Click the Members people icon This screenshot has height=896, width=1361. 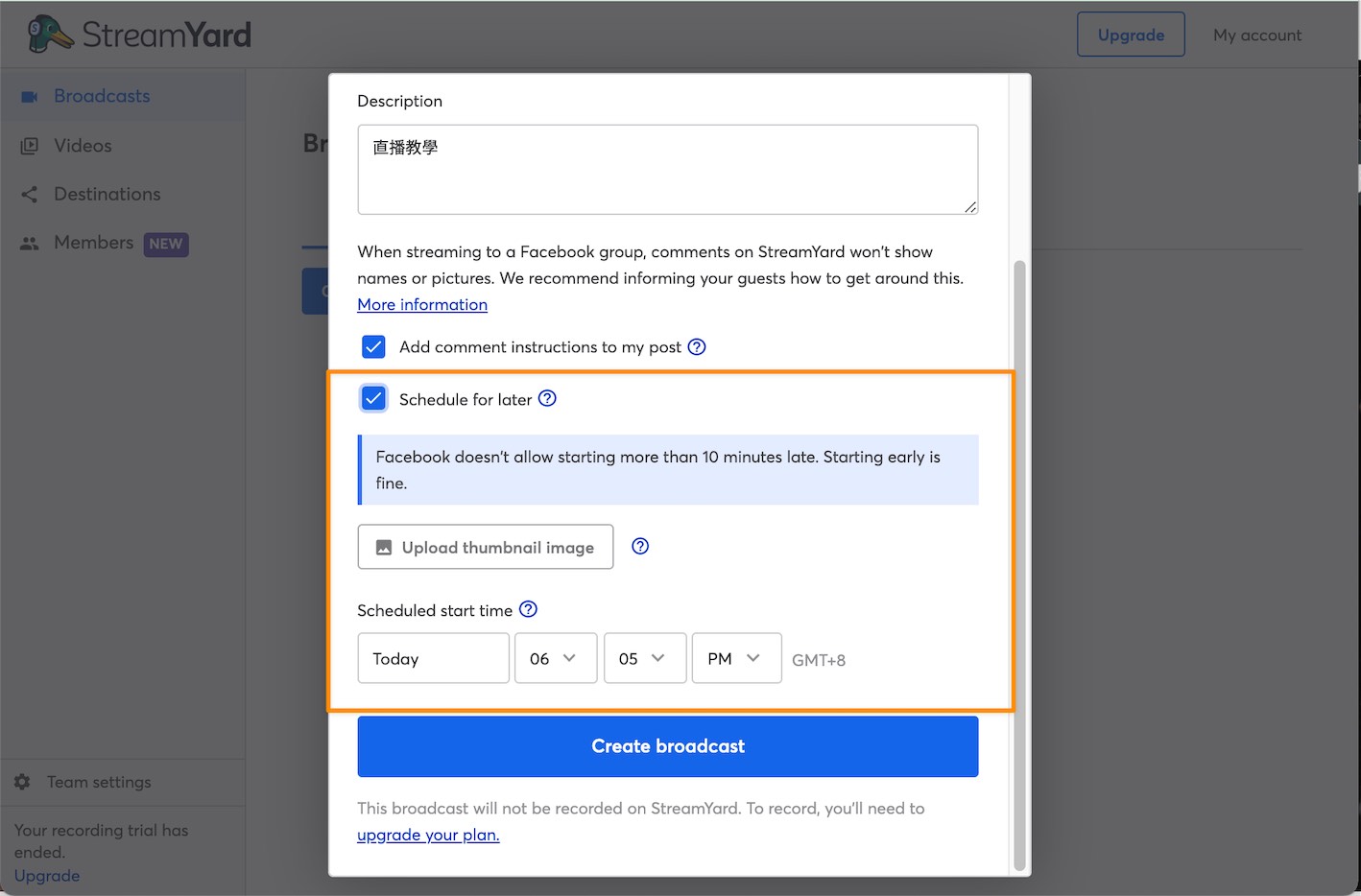tap(30, 244)
